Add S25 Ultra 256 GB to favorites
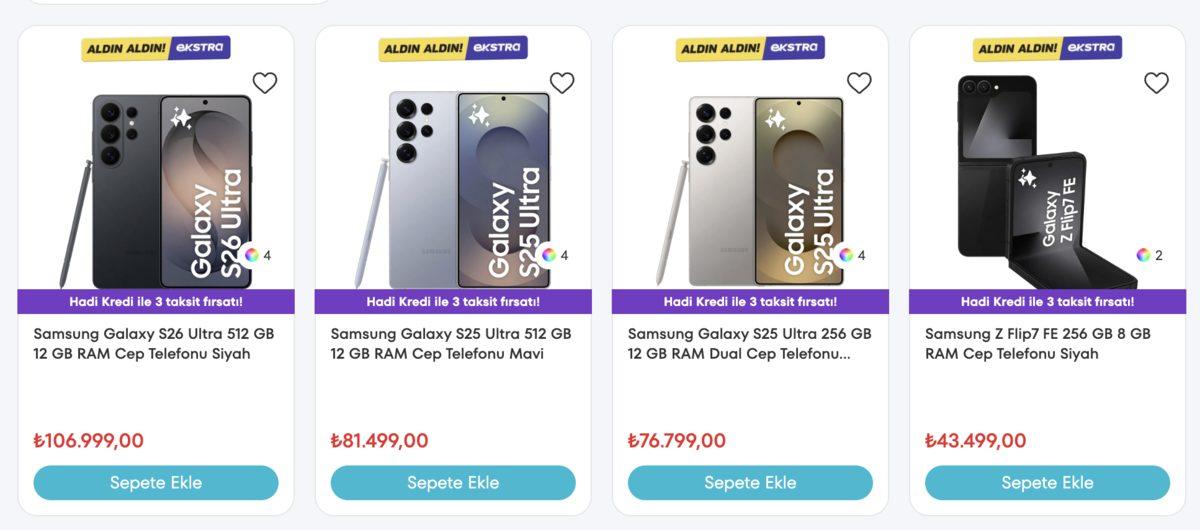1200x530 pixels. [x=859, y=83]
